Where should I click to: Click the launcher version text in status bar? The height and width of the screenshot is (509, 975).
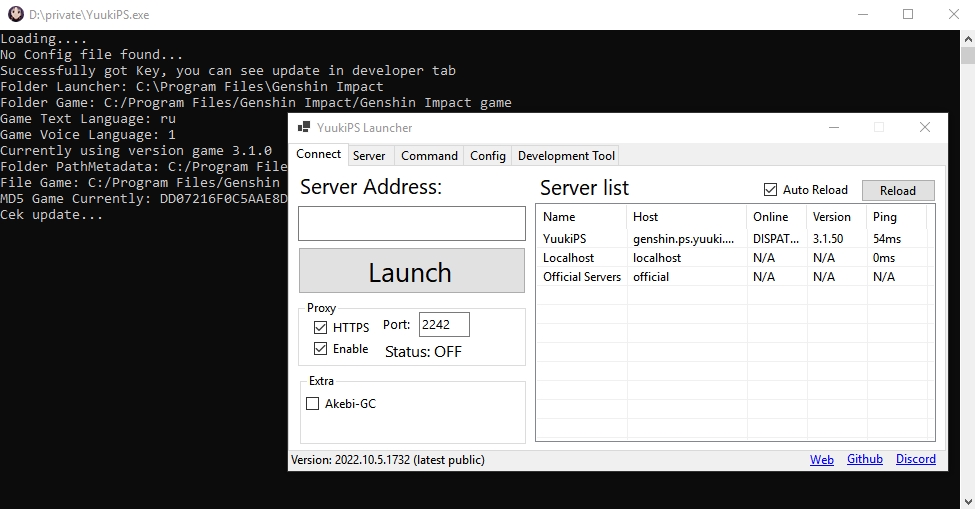(x=388, y=460)
